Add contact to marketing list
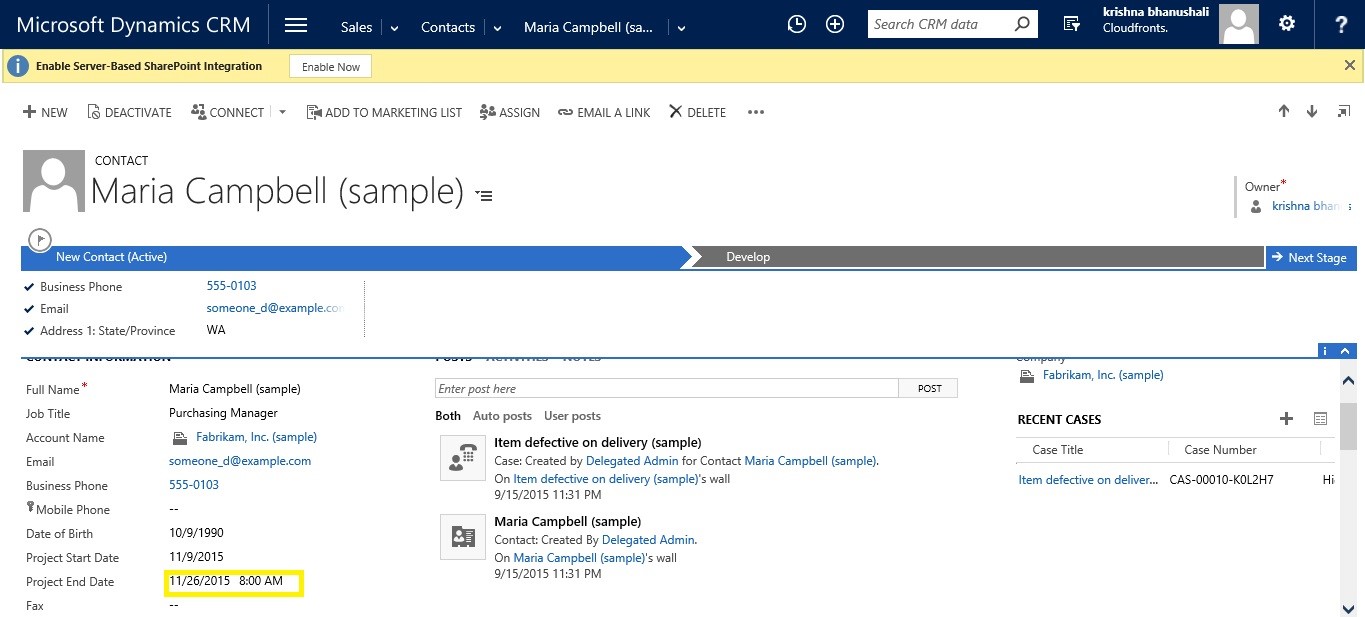The image size is (1365, 617). click(384, 112)
